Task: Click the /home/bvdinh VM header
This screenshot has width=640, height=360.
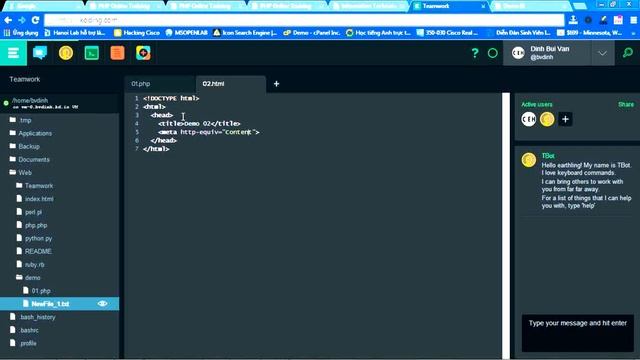Action: [x=59, y=103]
